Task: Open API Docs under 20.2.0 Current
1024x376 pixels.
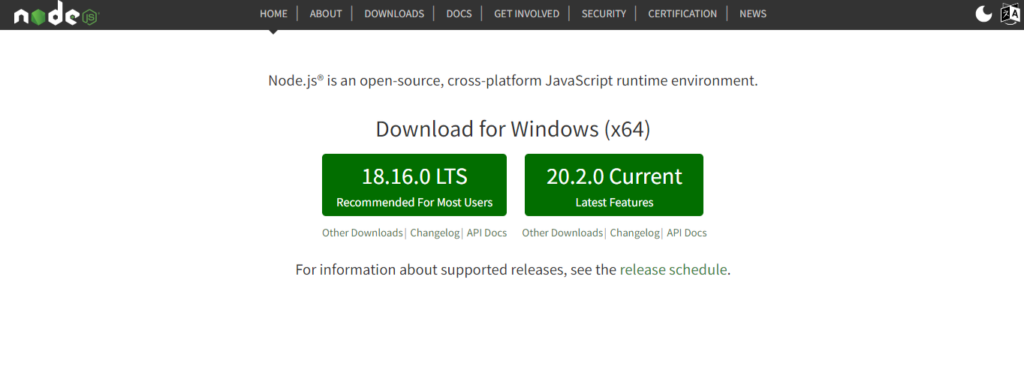Action: coord(686,233)
